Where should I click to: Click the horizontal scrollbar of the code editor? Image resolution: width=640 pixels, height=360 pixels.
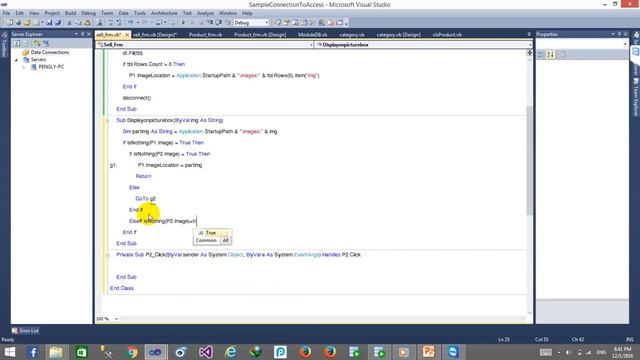click(x=322, y=319)
